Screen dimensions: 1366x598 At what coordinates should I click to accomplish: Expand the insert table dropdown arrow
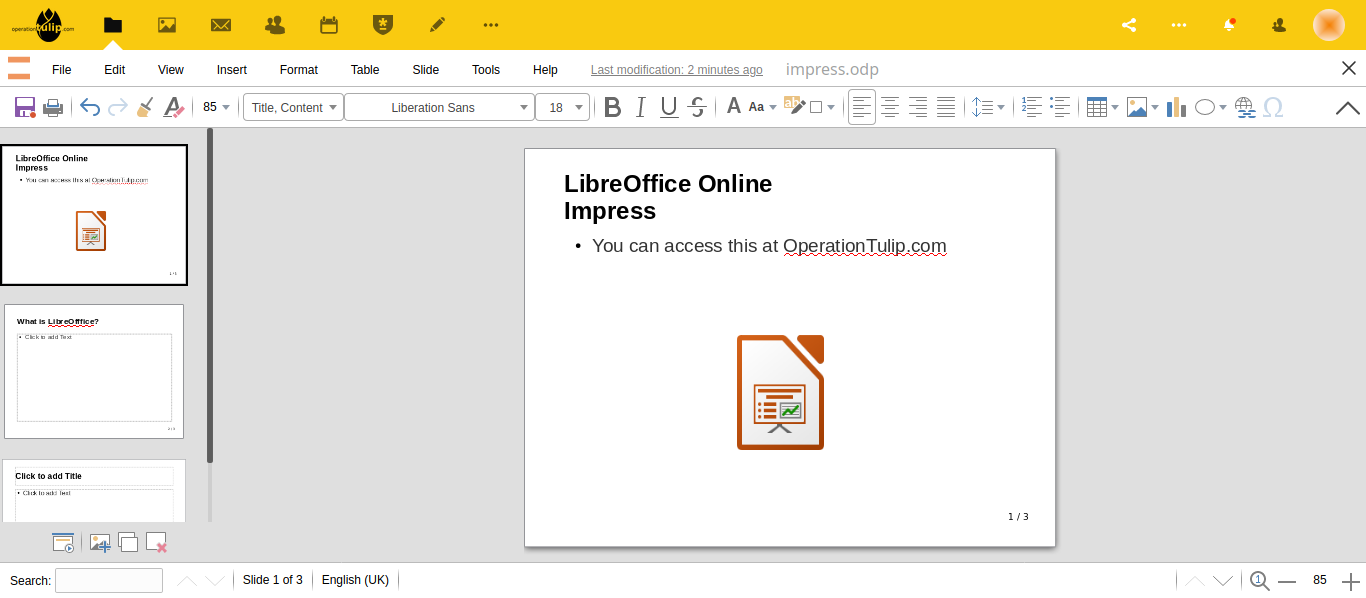point(1115,107)
